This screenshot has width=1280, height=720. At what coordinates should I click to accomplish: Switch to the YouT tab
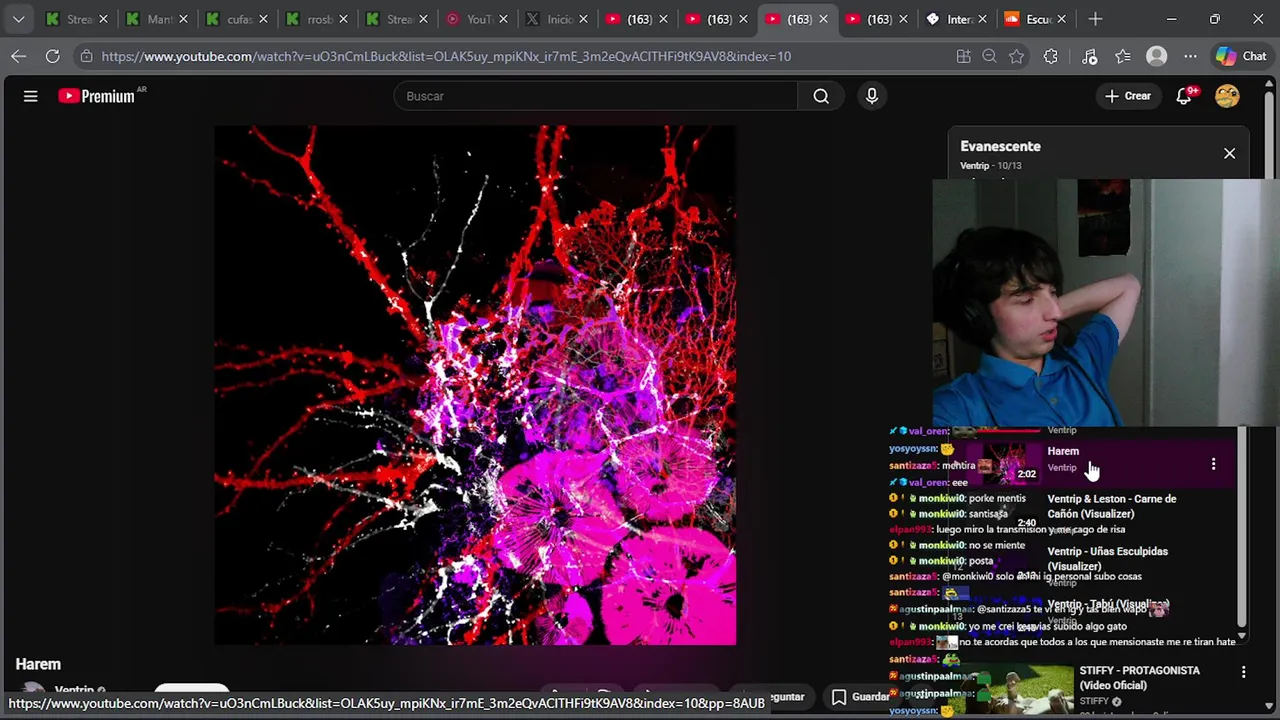[x=470, y=19]
